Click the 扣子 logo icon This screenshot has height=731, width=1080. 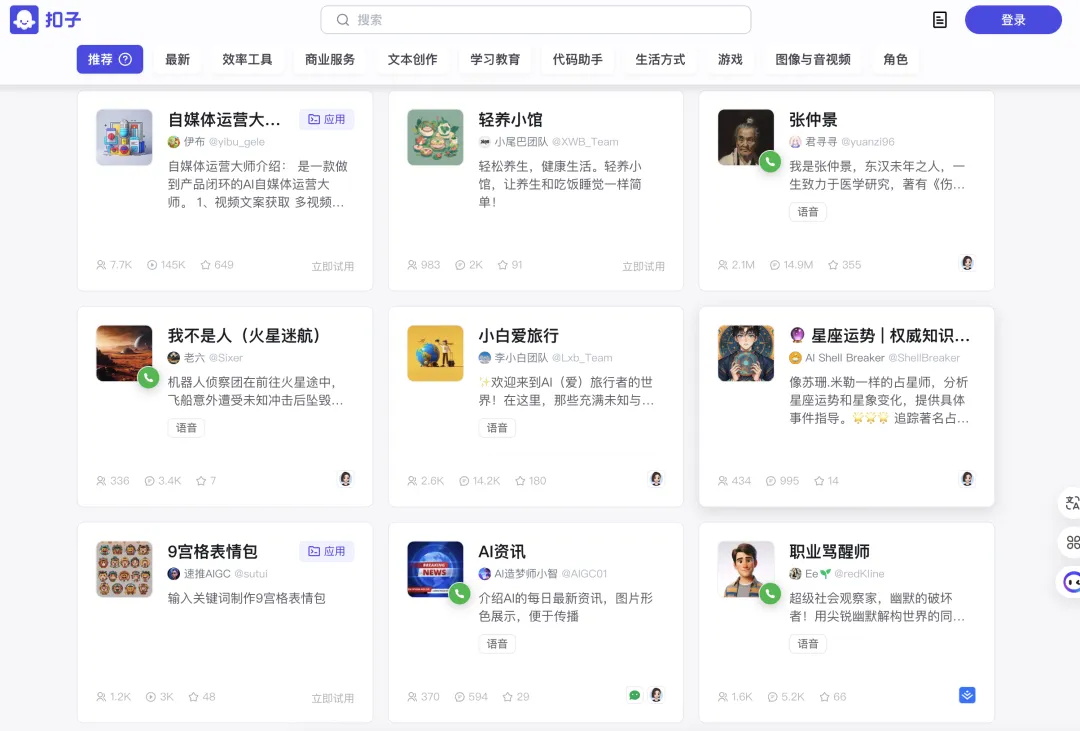[22, 20]
